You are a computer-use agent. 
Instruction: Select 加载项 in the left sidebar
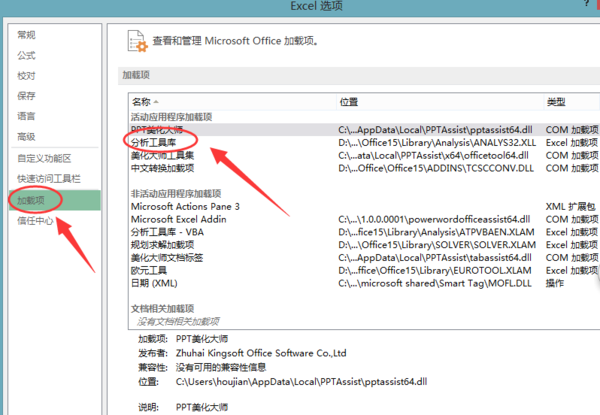coord(32,200)
